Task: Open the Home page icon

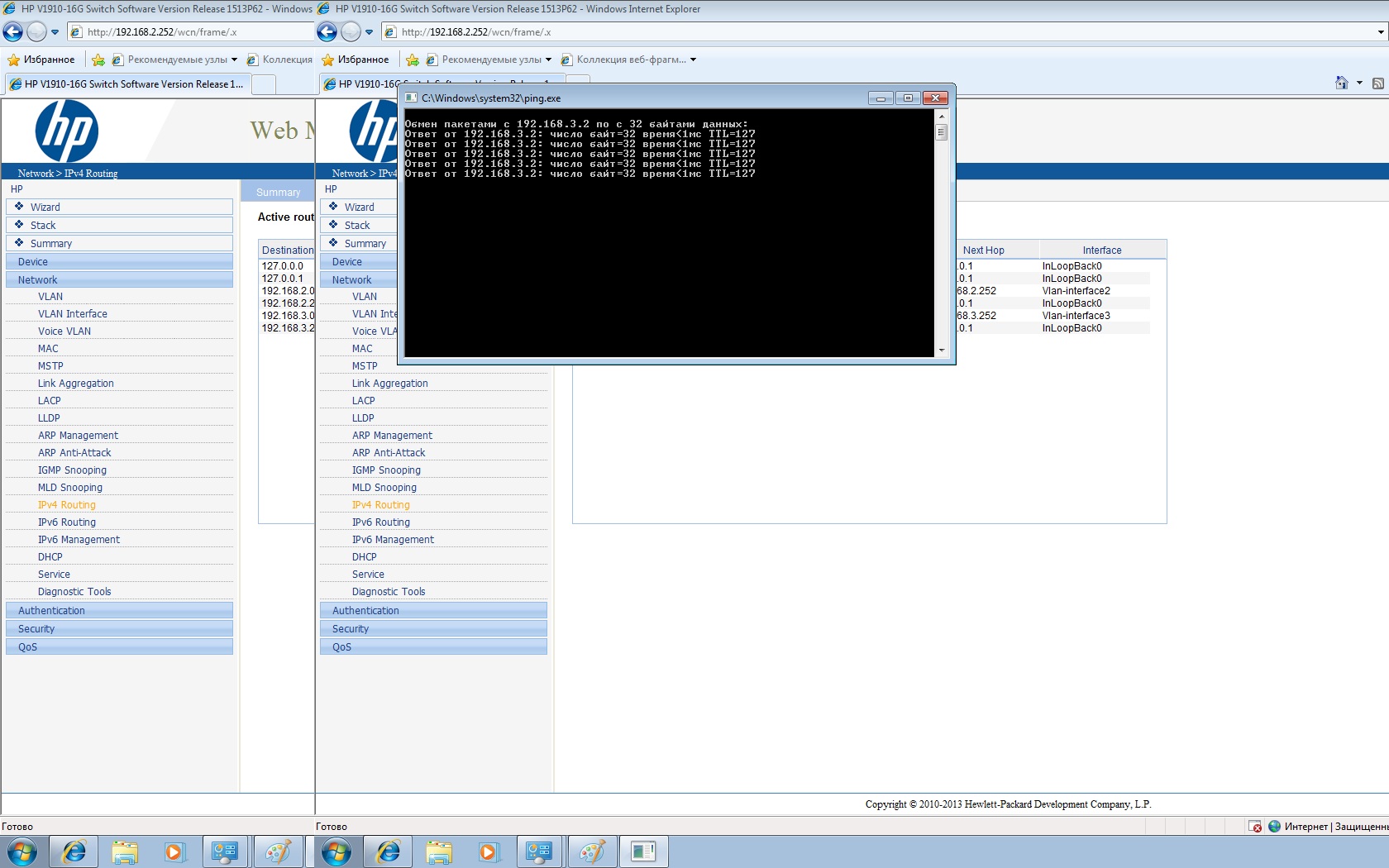Action: coord(1341,83)
